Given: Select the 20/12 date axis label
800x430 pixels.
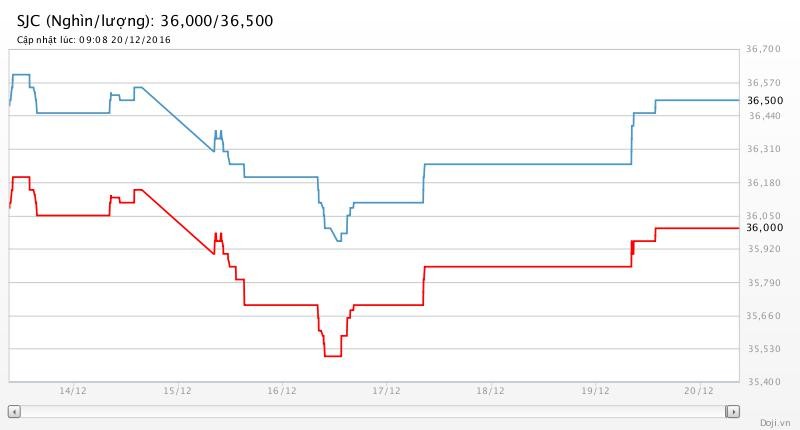Looking at the screenshot, I should pyautogui.click(x=699, y=391).
